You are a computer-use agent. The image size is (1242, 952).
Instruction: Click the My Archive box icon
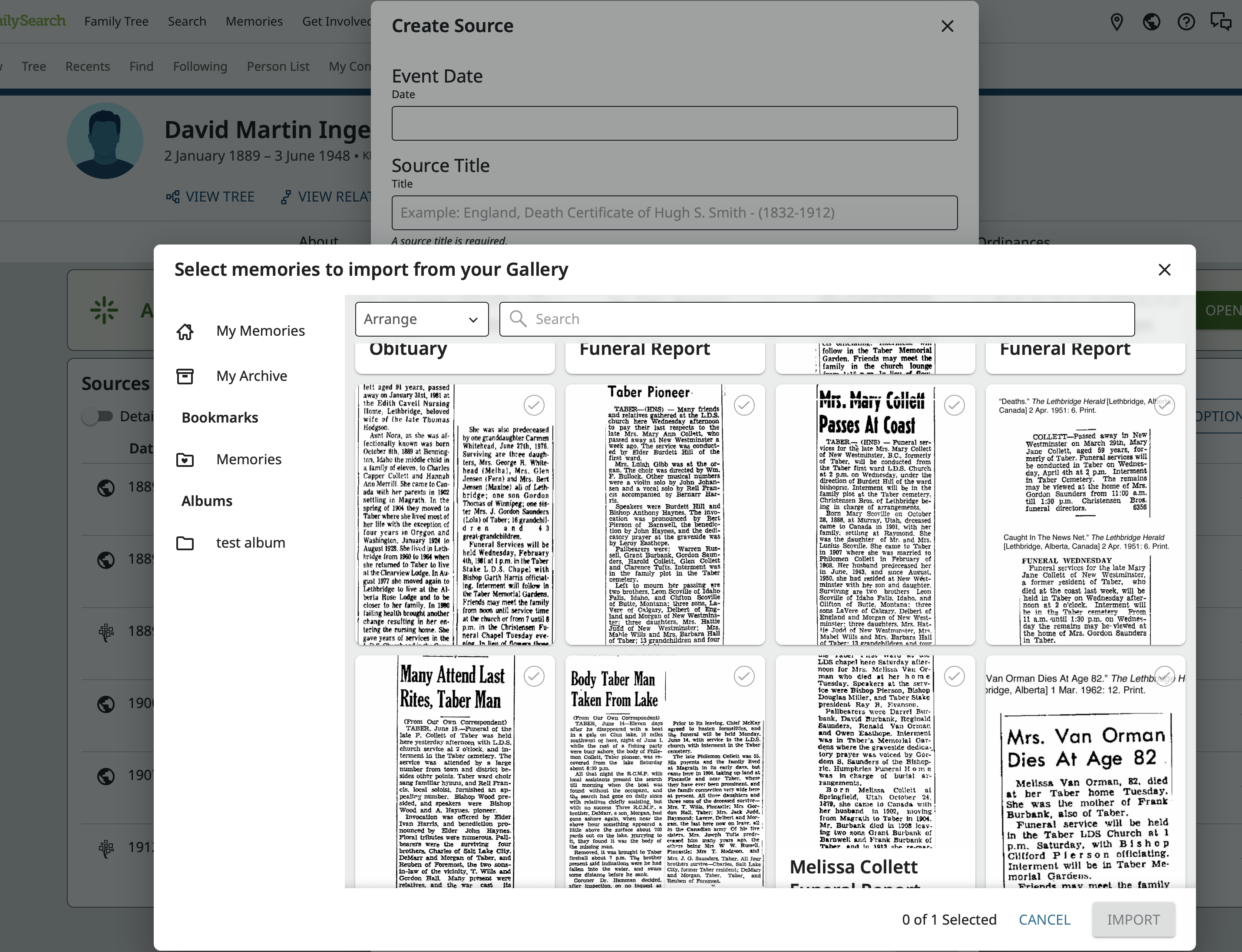click(185, 376)
